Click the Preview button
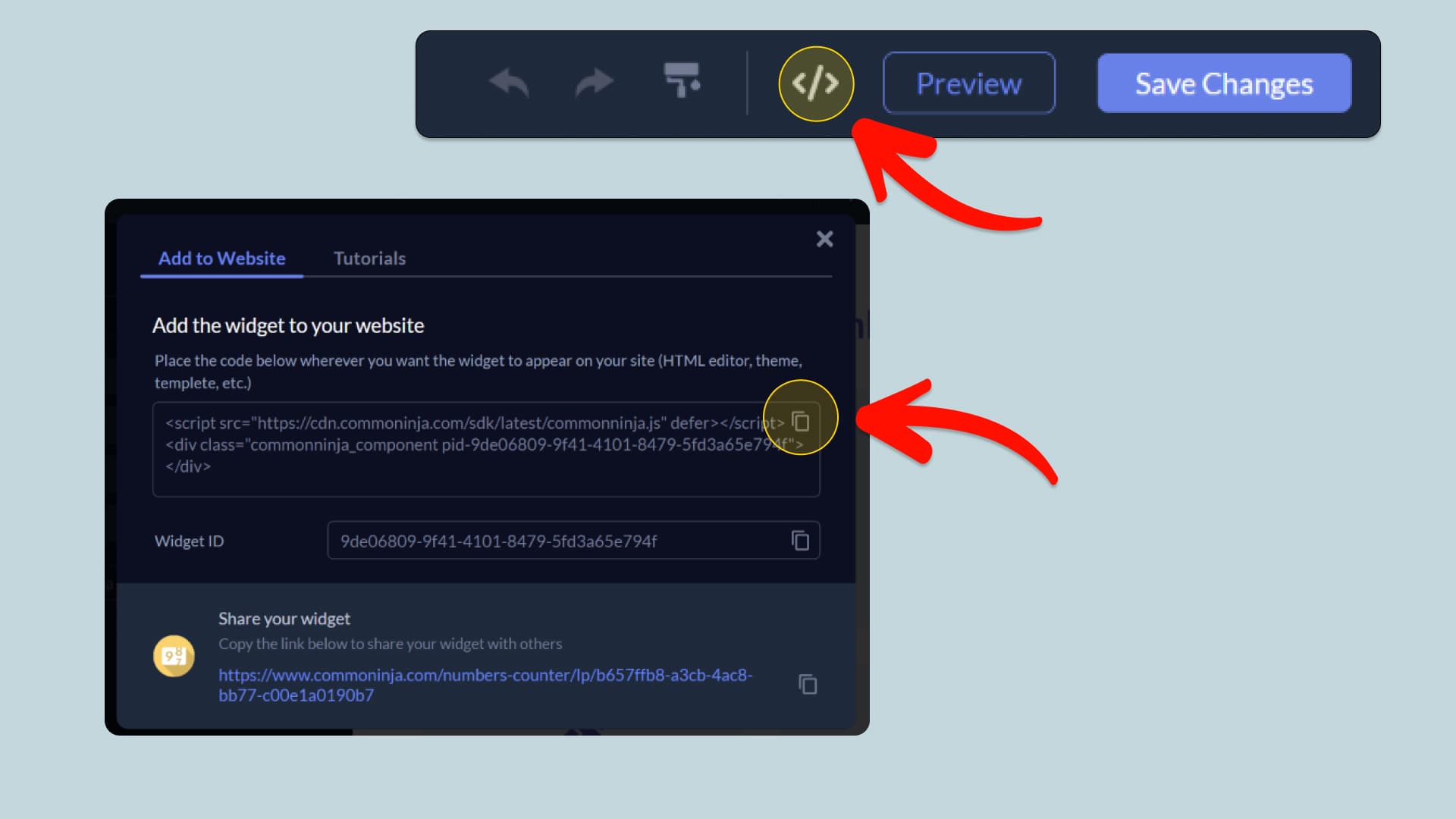Screen dimensions: 1456x819 pyautogui.click(x=968, y=83)
